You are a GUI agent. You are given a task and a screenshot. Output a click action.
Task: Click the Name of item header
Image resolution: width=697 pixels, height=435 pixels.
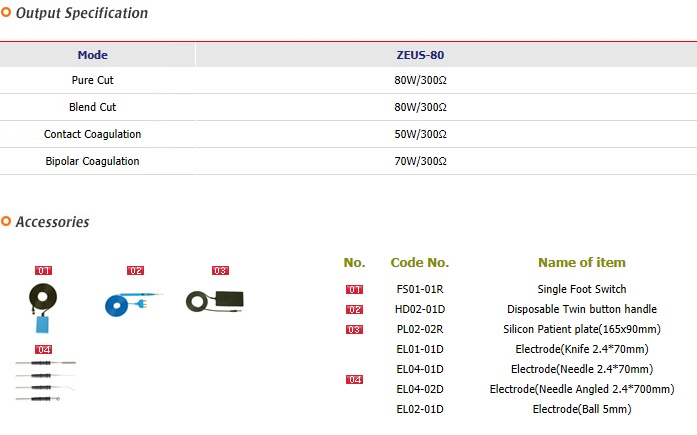point(582,263)
